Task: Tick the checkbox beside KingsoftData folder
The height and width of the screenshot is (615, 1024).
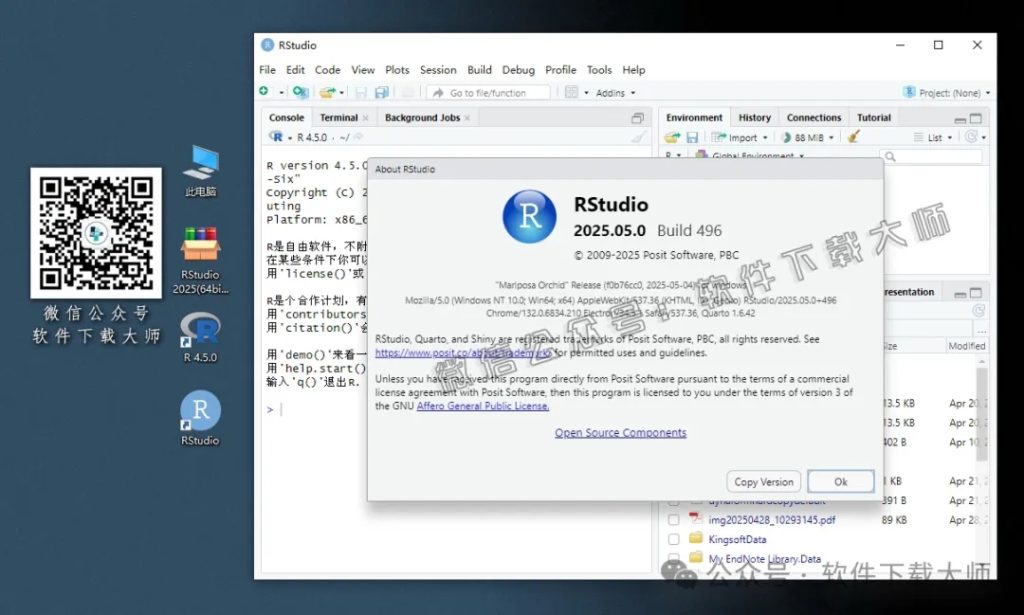Action: pyautogui.click(x=675, y=540)
